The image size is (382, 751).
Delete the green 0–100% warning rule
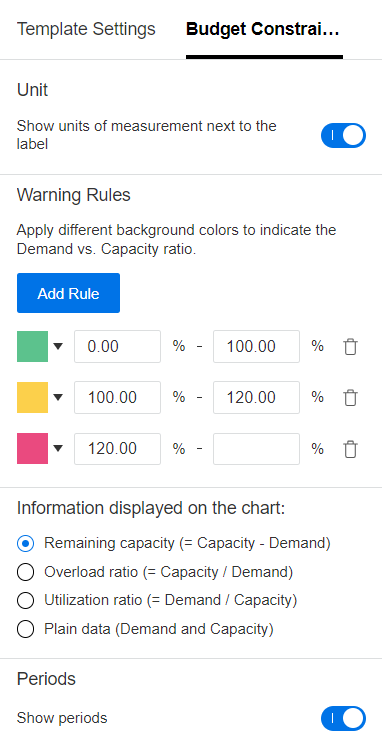[350, 346]
